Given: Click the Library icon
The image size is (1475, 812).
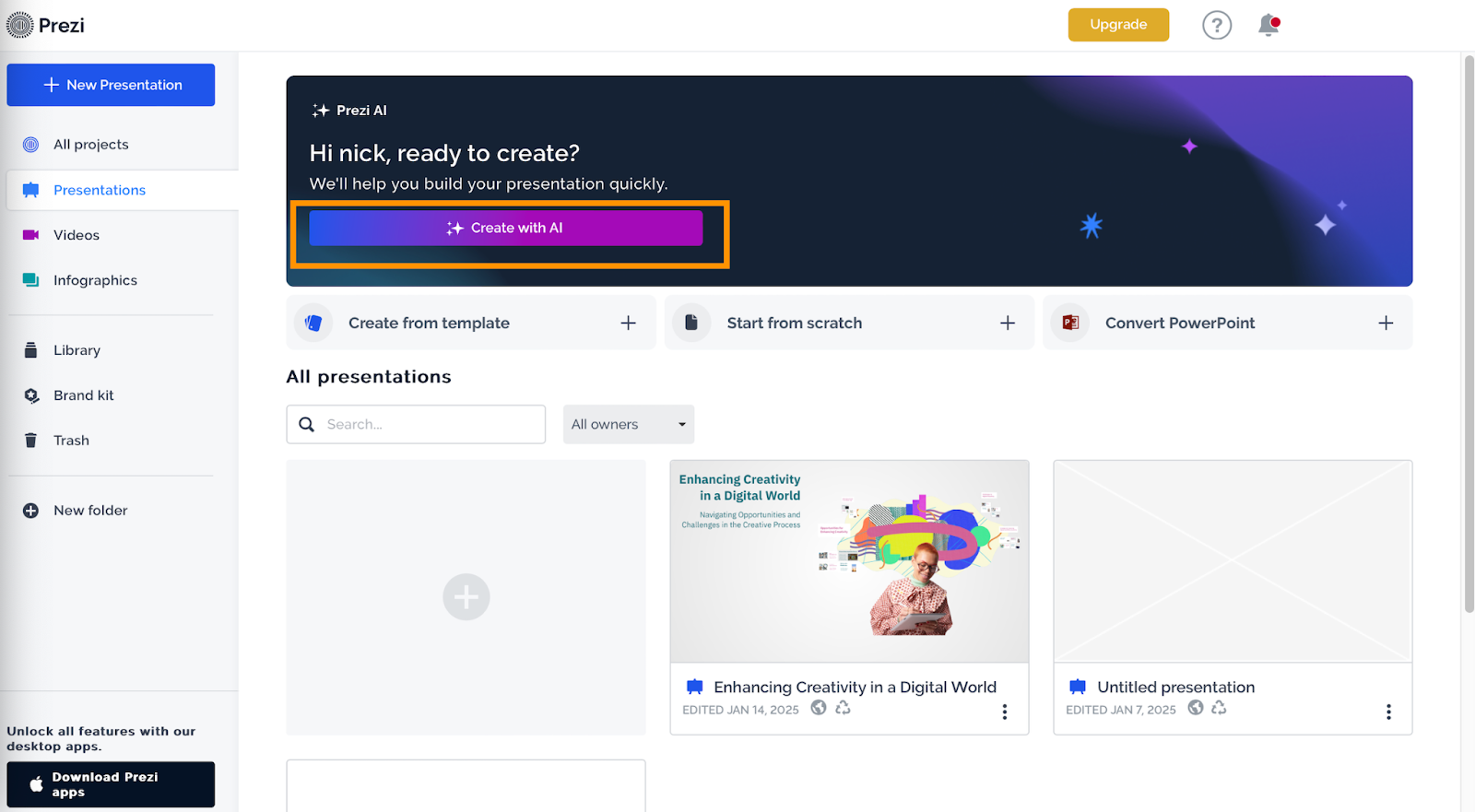Looking at the screenshot, I should [x=30, y=350].
